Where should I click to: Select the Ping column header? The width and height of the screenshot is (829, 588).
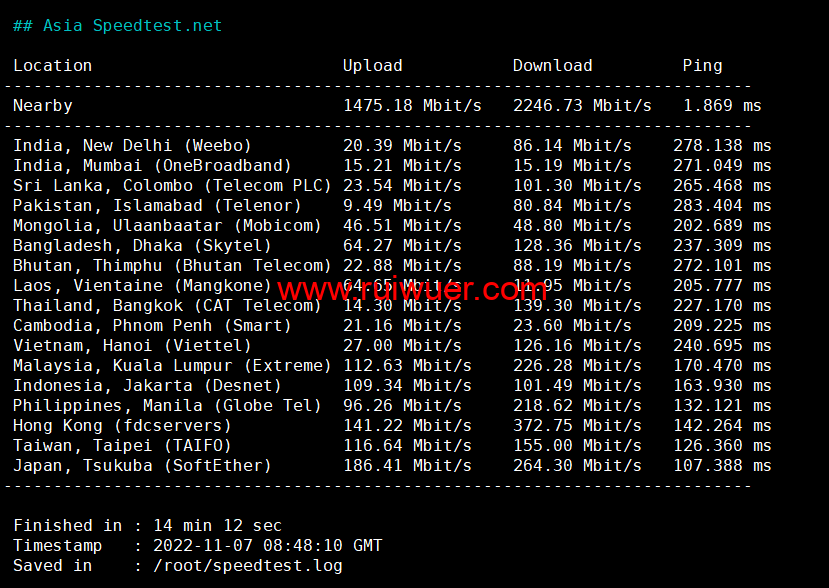(x=702, y=66)
